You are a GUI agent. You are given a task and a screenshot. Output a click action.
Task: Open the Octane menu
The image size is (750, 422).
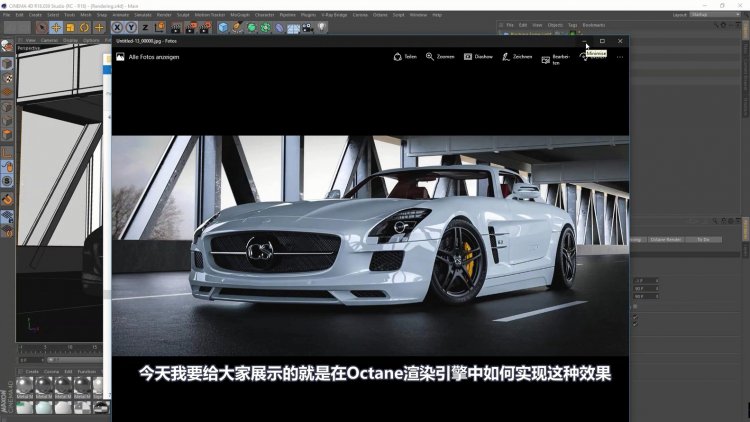380,15
